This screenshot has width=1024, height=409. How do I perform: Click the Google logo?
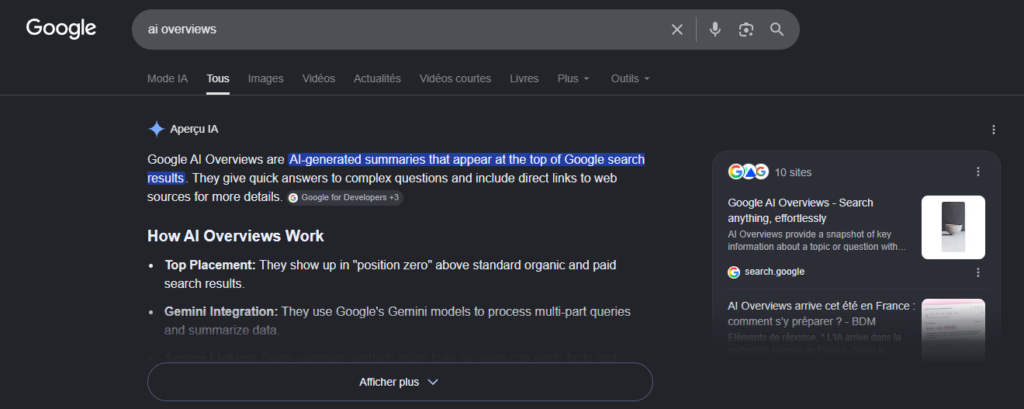61,29
